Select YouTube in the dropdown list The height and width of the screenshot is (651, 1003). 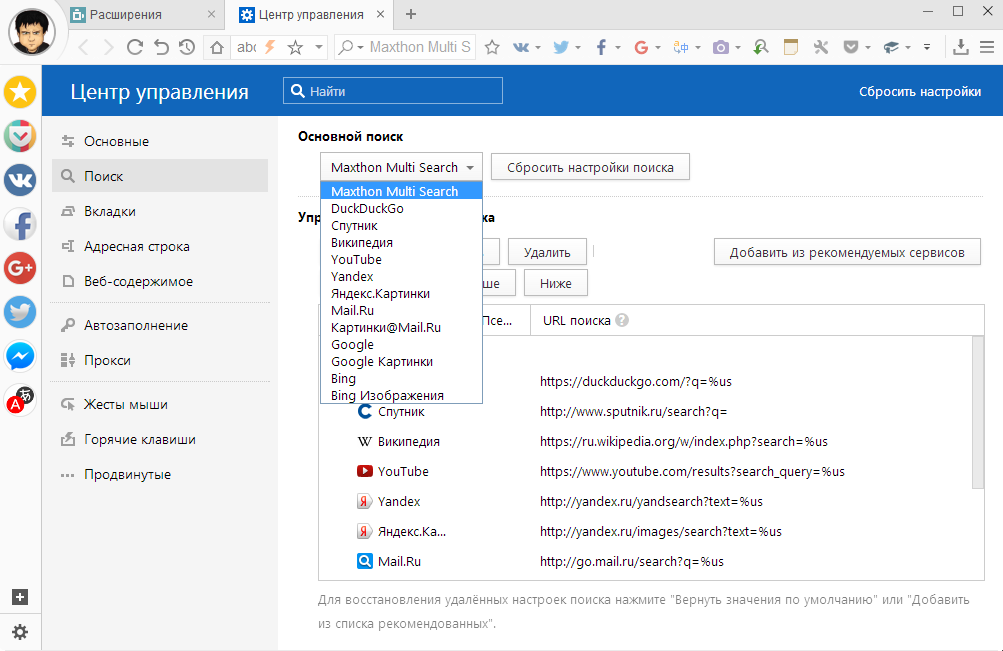(401, 260)
